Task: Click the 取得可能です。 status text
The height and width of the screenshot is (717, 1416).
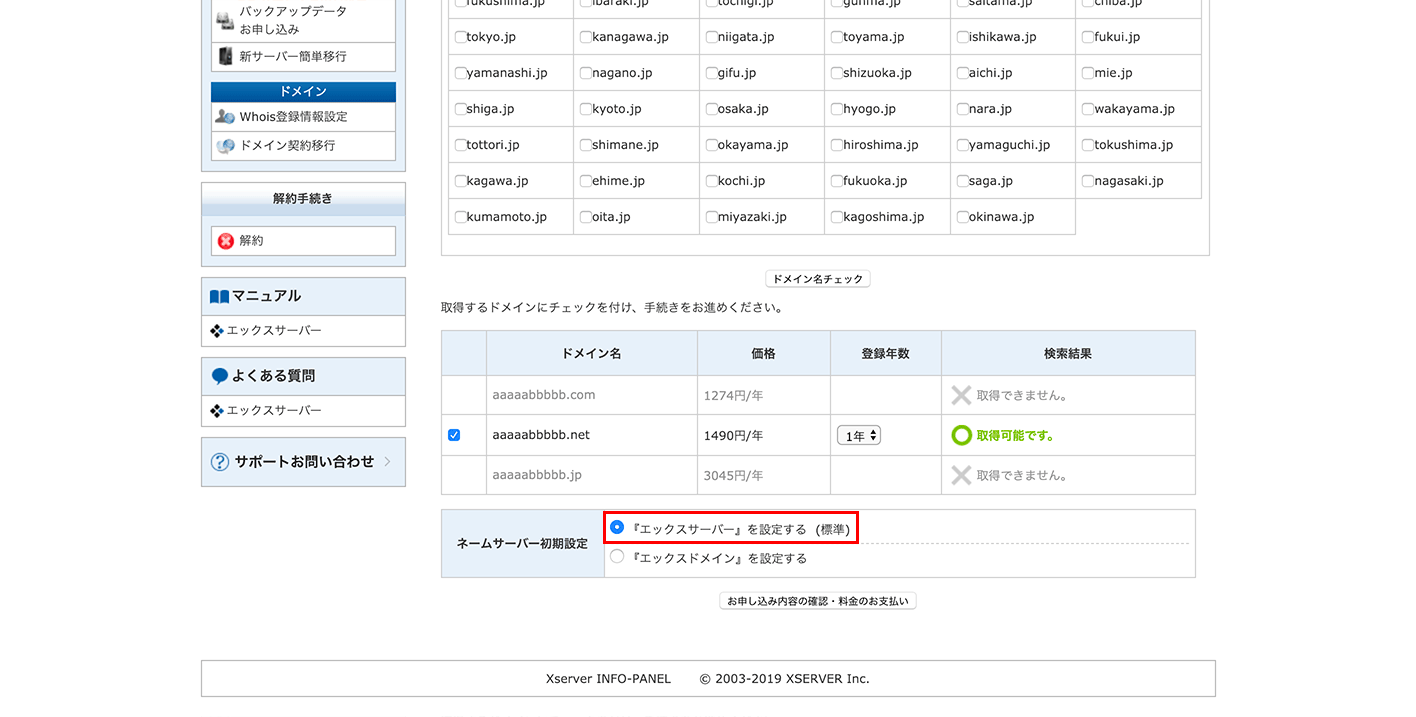Action: (1015, 436)
